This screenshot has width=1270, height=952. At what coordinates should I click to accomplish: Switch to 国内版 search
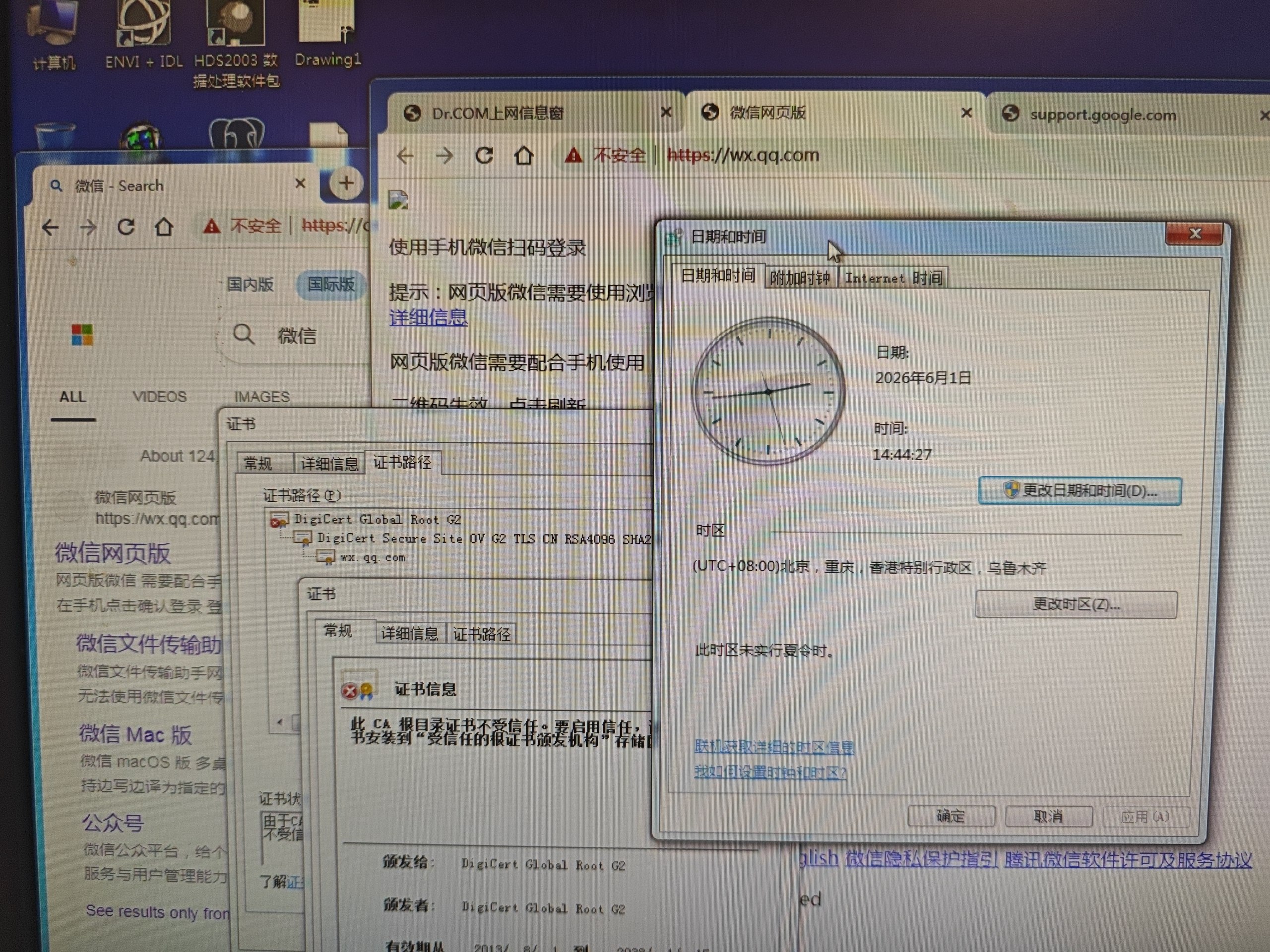(250, 284)
